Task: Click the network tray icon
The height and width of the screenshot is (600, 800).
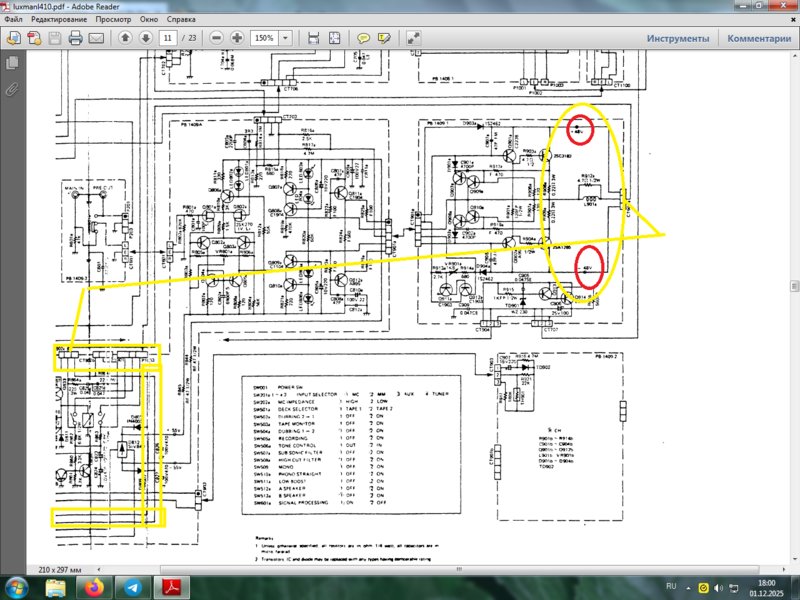Action: pos(734,588)
